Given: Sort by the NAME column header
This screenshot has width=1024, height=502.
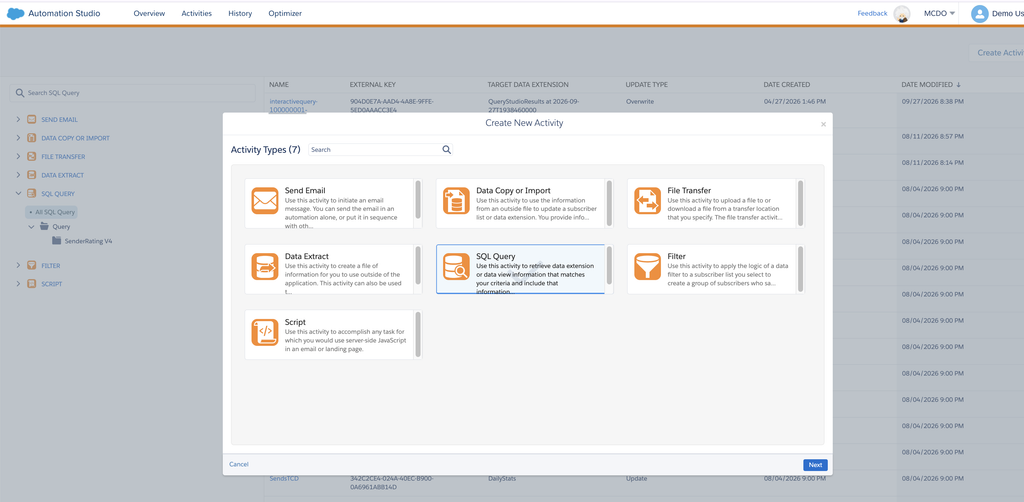Looking at the screenshot, I should [x=279, y=85].
